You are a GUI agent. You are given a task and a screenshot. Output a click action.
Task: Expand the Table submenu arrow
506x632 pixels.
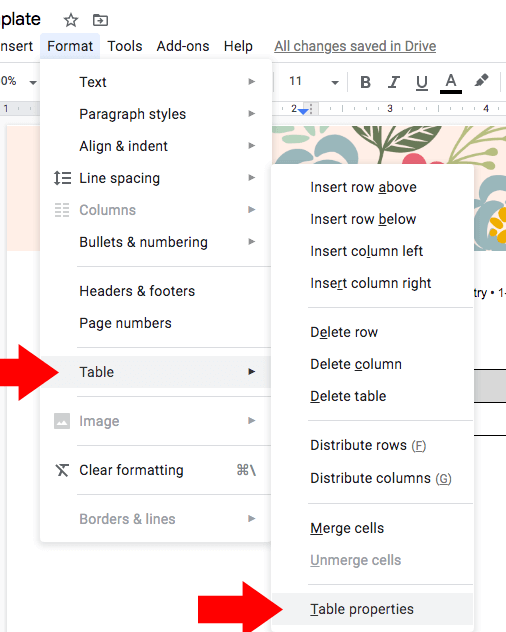(252, 372)
